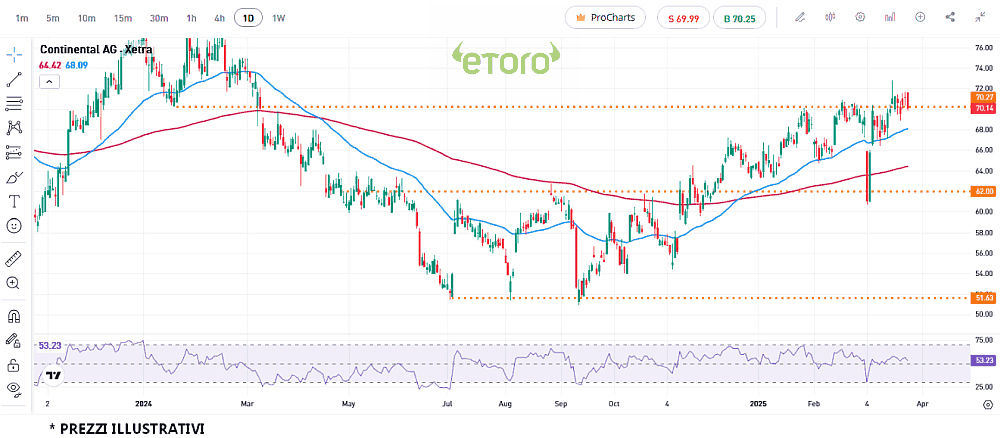The width and height of the screenshot is (1000, 438).
Task: Click the 53.23 RSI legend value
Action: tap(50, 346)
